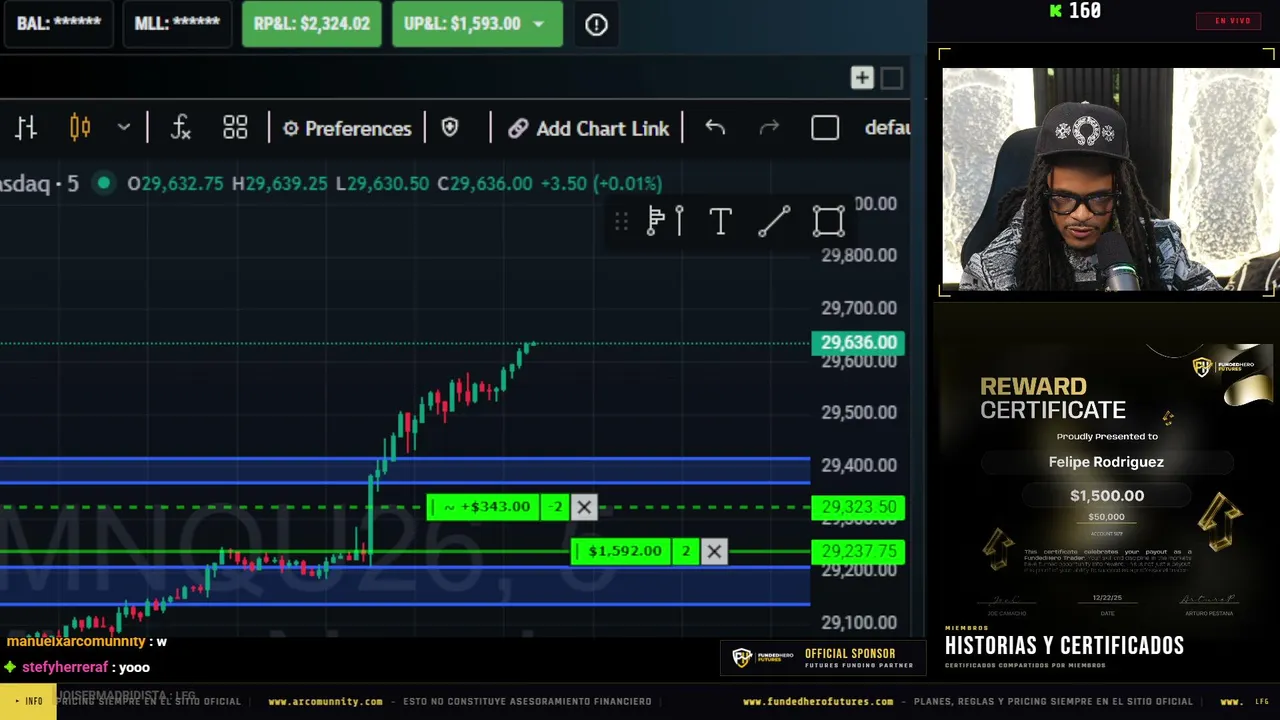Click the square fullscreen icon in toolbar
Screen dimensions: 1280x720
[825, 128]
